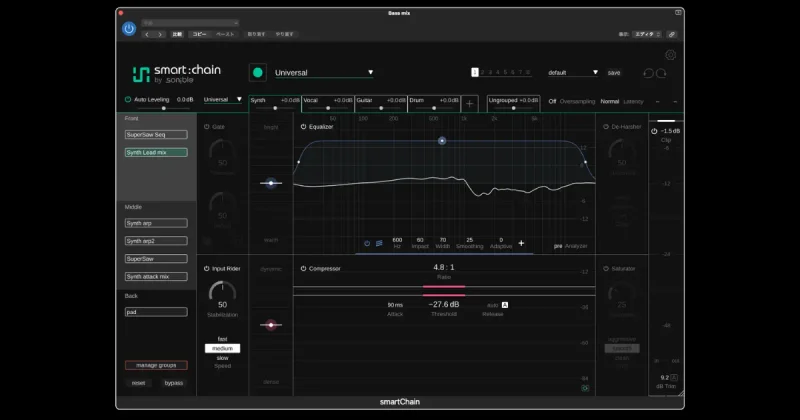The height and width of the screenshot is (420, 800).
Task: Open the default preset dropdown
Action: pyautogui.click(x=572, y=72)
